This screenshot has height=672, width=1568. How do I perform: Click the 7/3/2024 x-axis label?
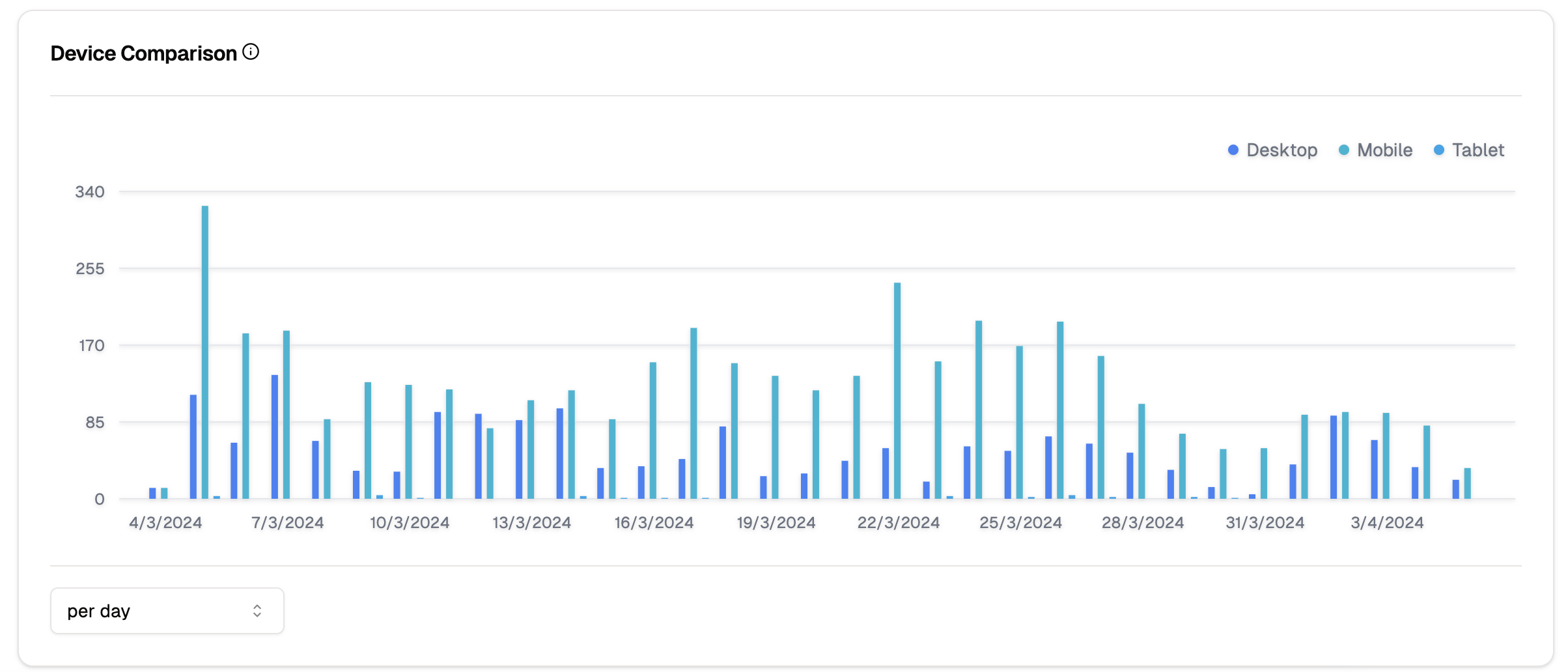click(x=288, y=523)
